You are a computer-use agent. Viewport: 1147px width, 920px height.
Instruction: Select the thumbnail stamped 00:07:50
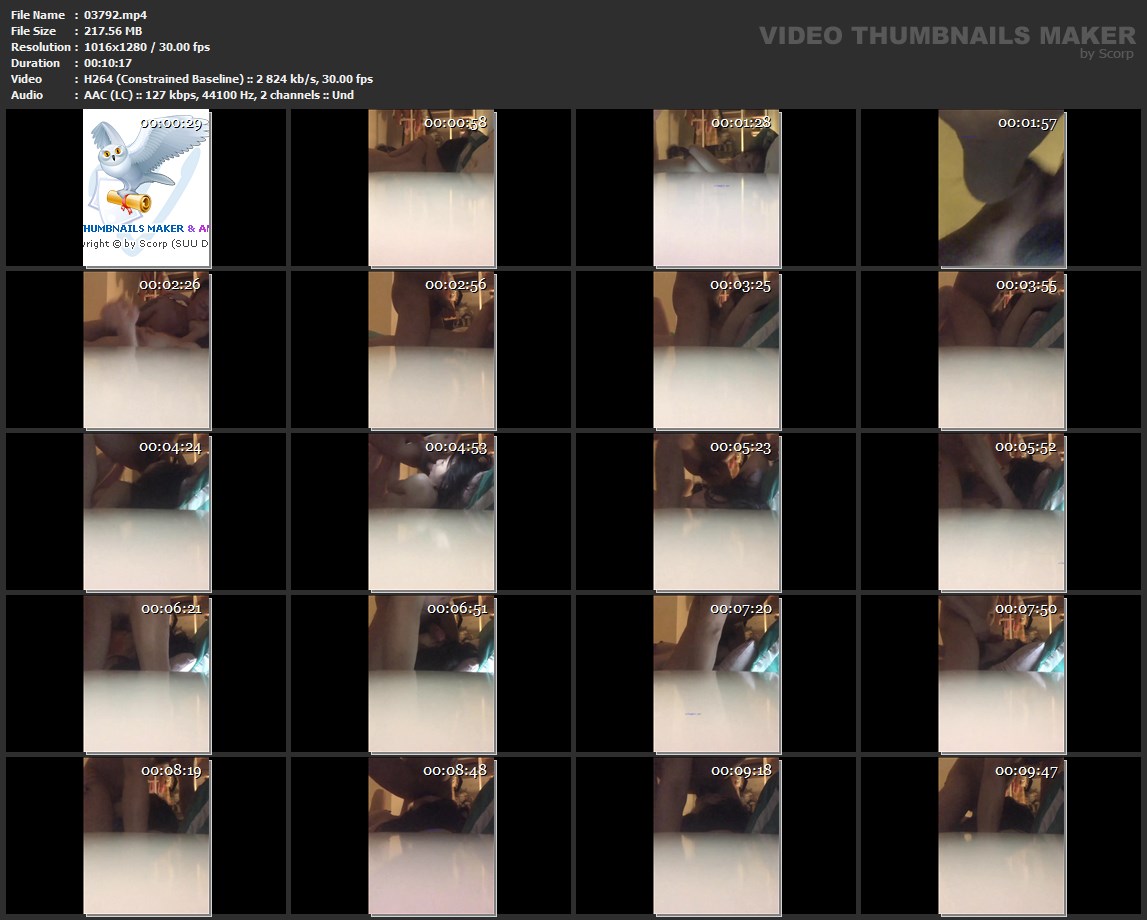[x=1002, y=674]
